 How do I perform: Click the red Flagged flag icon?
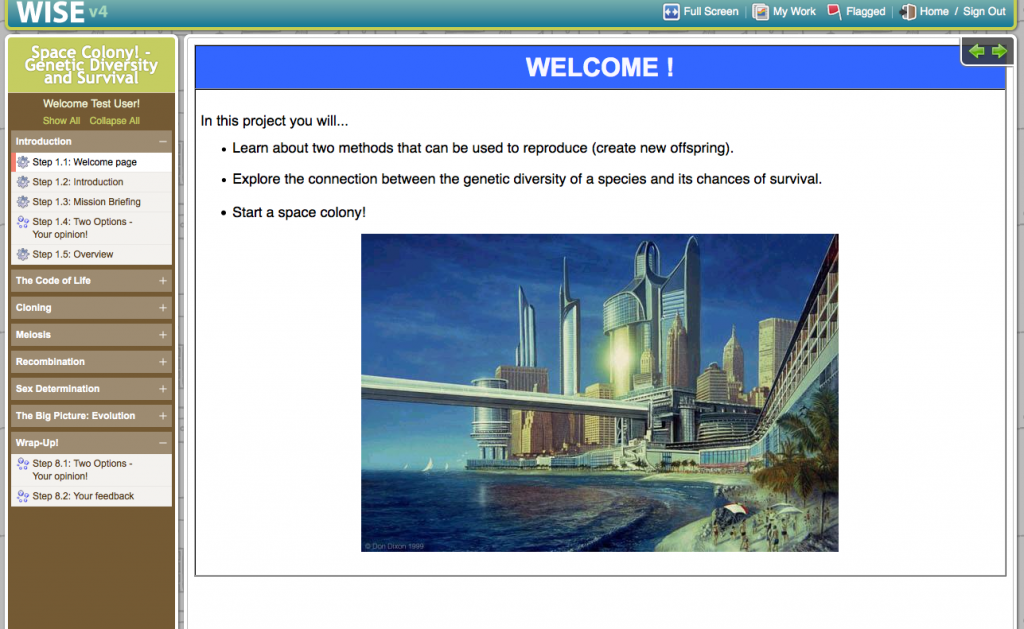834,12
